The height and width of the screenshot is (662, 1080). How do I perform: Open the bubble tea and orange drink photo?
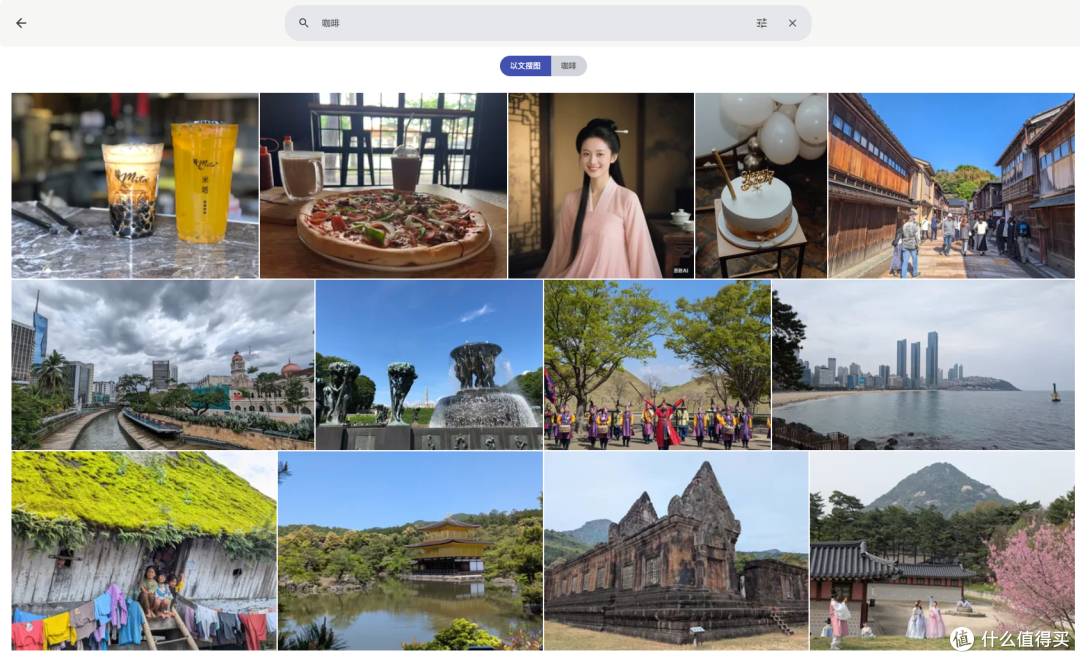(135, 185)
